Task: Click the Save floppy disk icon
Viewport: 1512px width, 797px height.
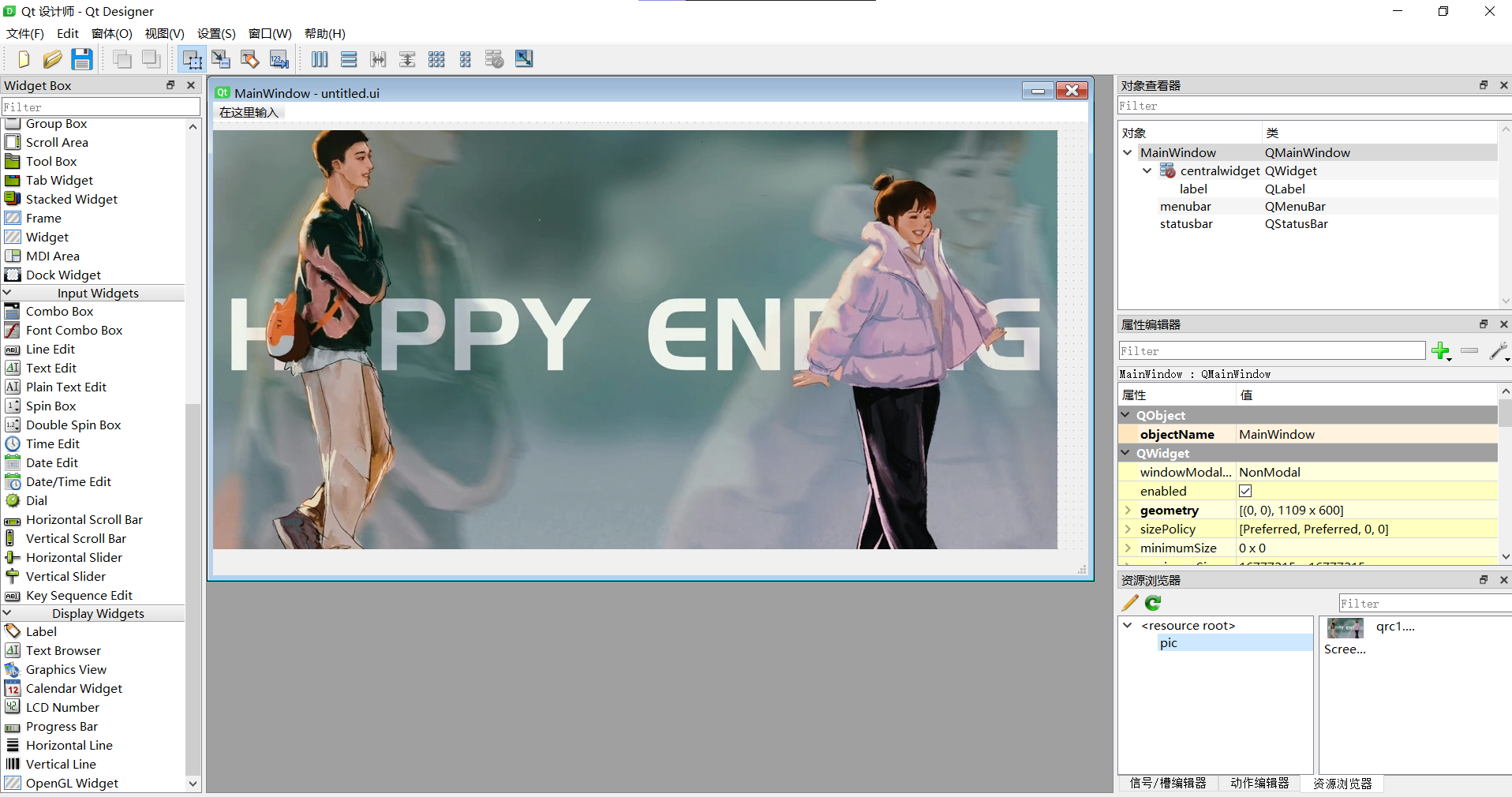Action: point(82,59)
